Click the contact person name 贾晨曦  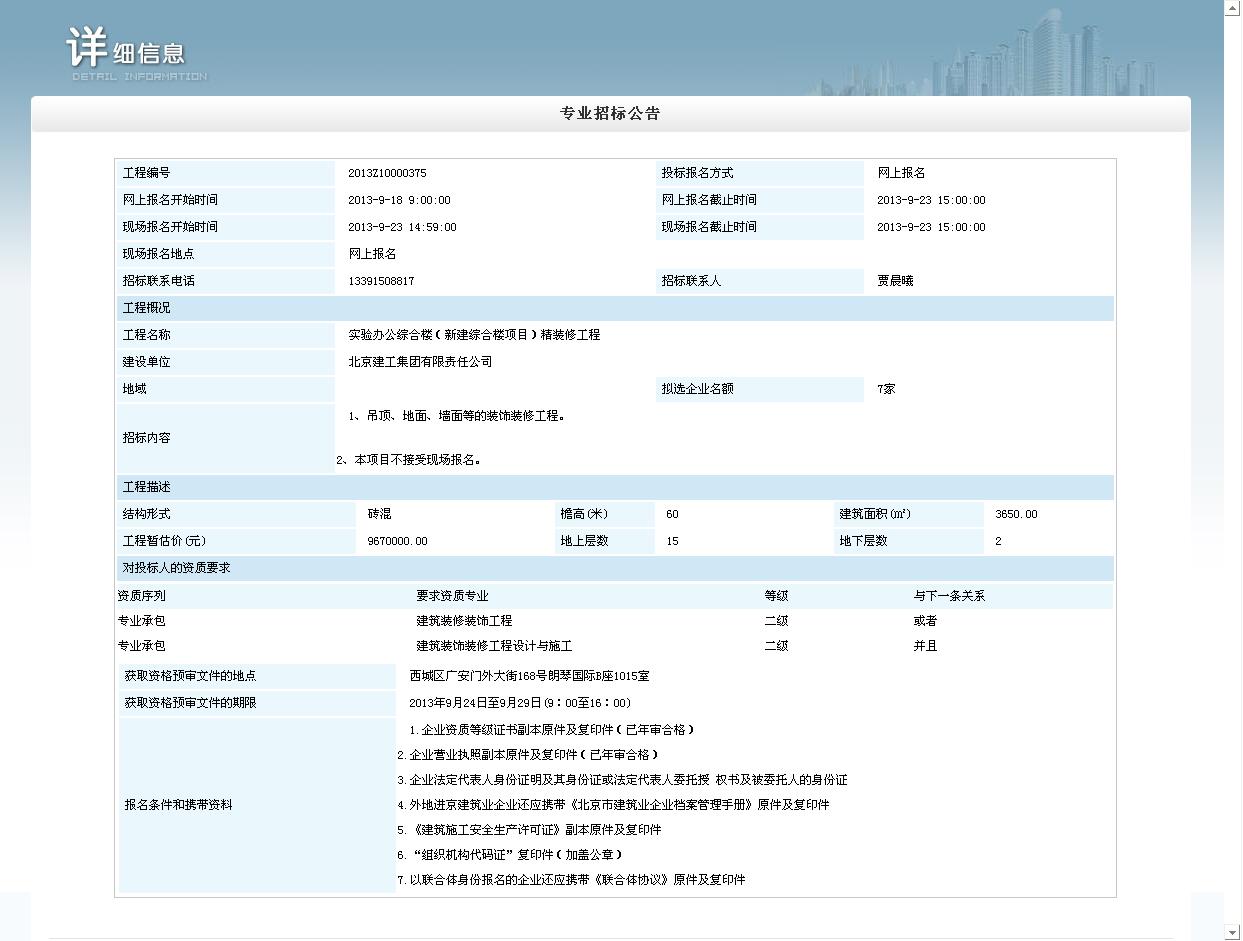895,281
